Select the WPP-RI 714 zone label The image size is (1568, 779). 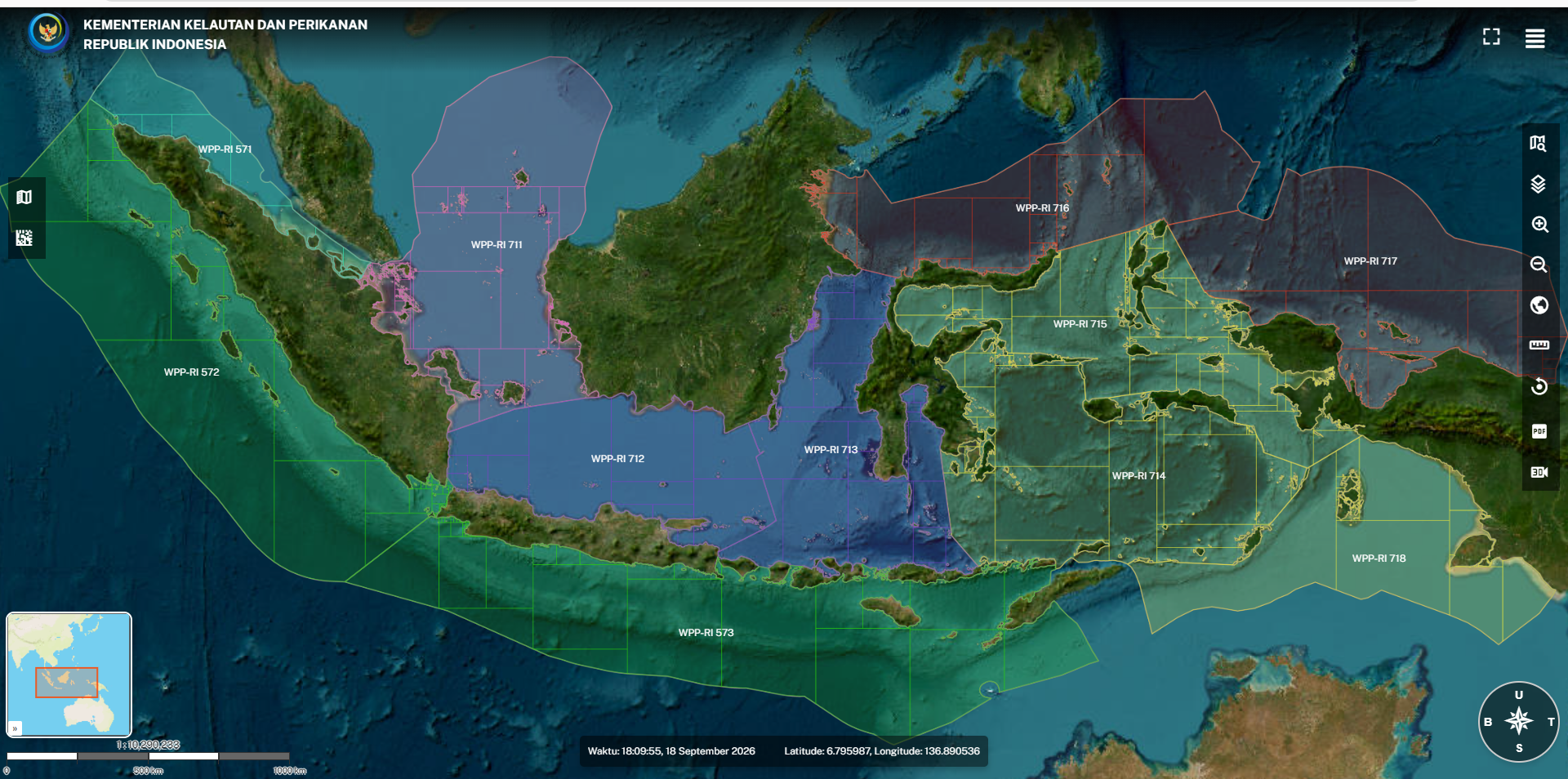[1139, 476]
